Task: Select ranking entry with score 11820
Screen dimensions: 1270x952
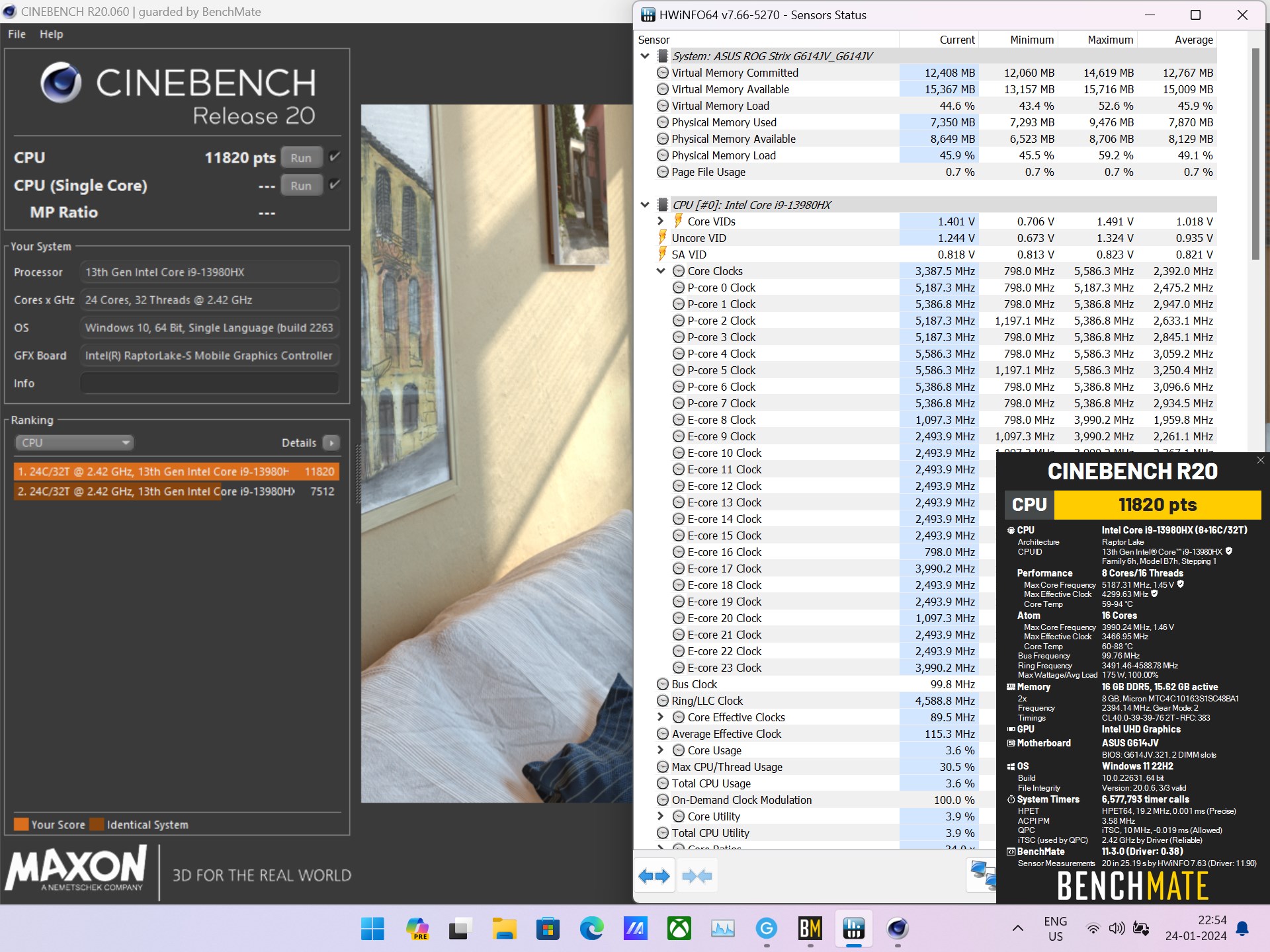Action: pyautogui.click(x=176, y=471)
